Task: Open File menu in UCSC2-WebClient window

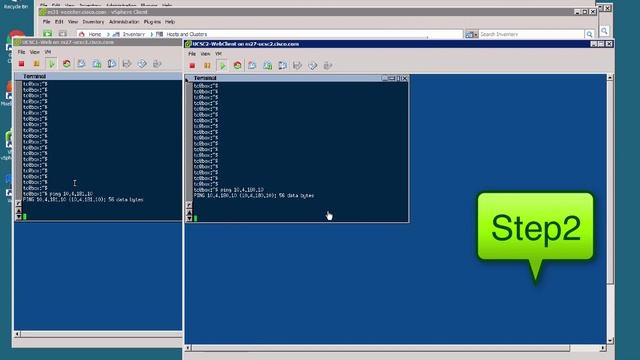Action: point(192,54)
